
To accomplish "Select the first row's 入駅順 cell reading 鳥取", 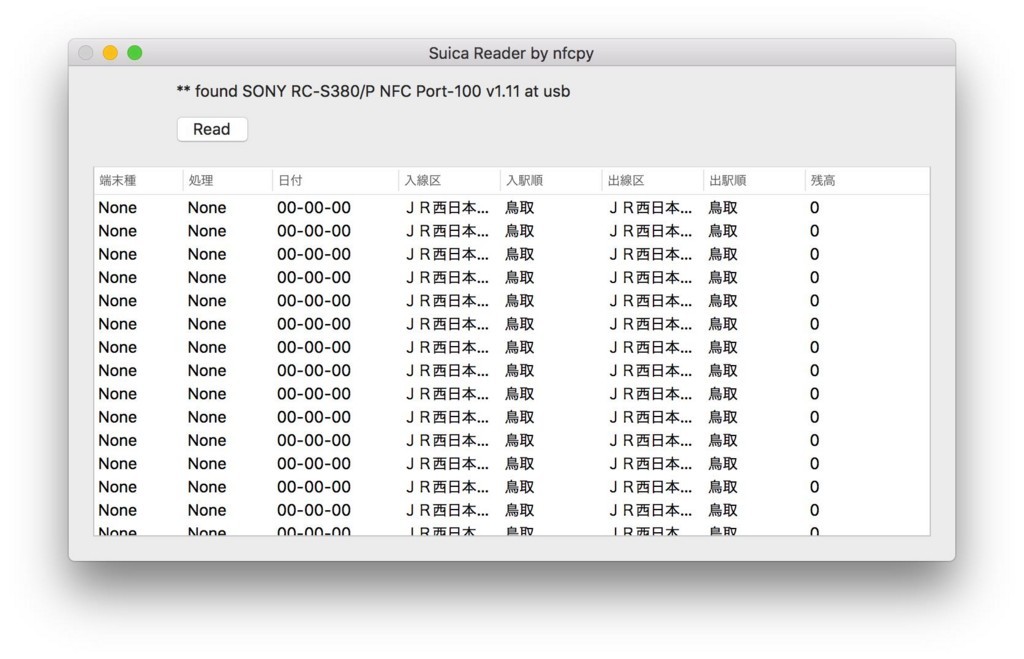I will coord(520,208).
